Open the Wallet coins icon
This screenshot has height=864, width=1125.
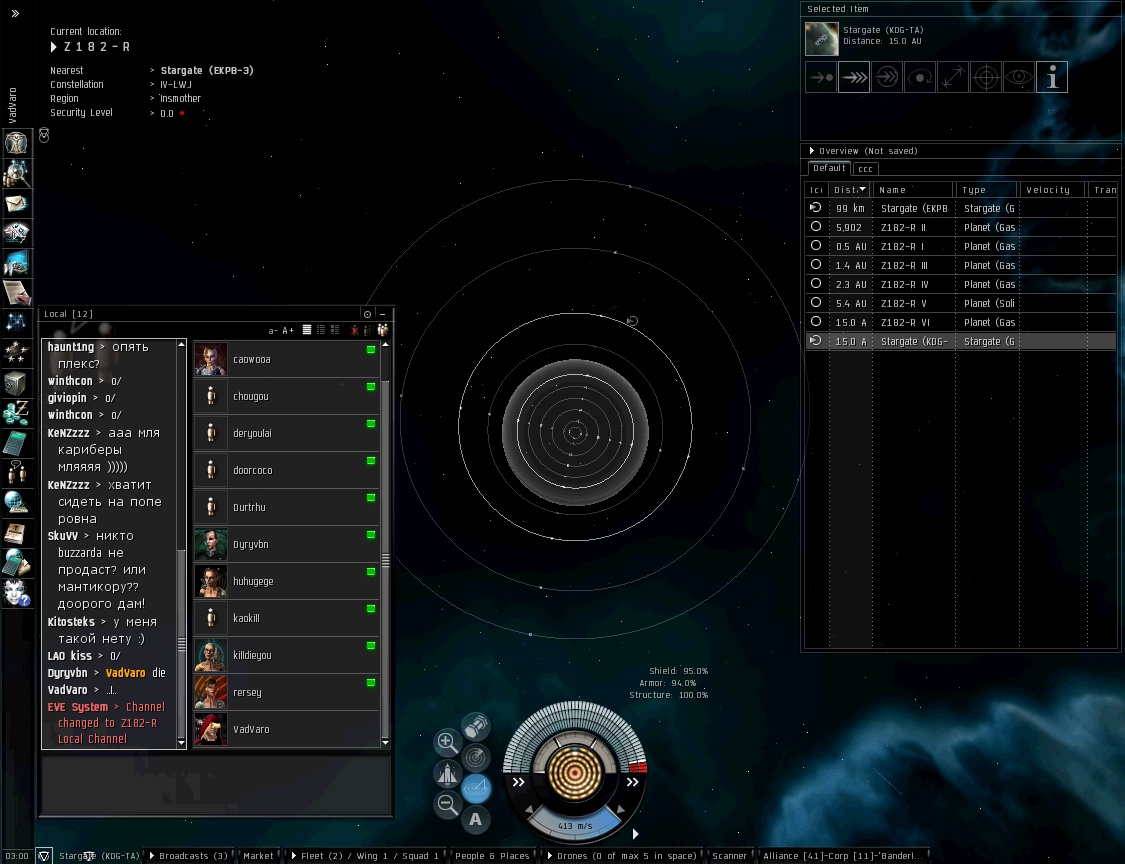tap(16, 413)
